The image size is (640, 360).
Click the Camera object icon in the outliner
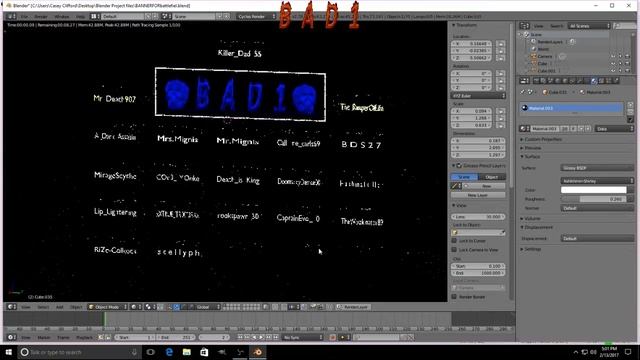click(533, 56)
